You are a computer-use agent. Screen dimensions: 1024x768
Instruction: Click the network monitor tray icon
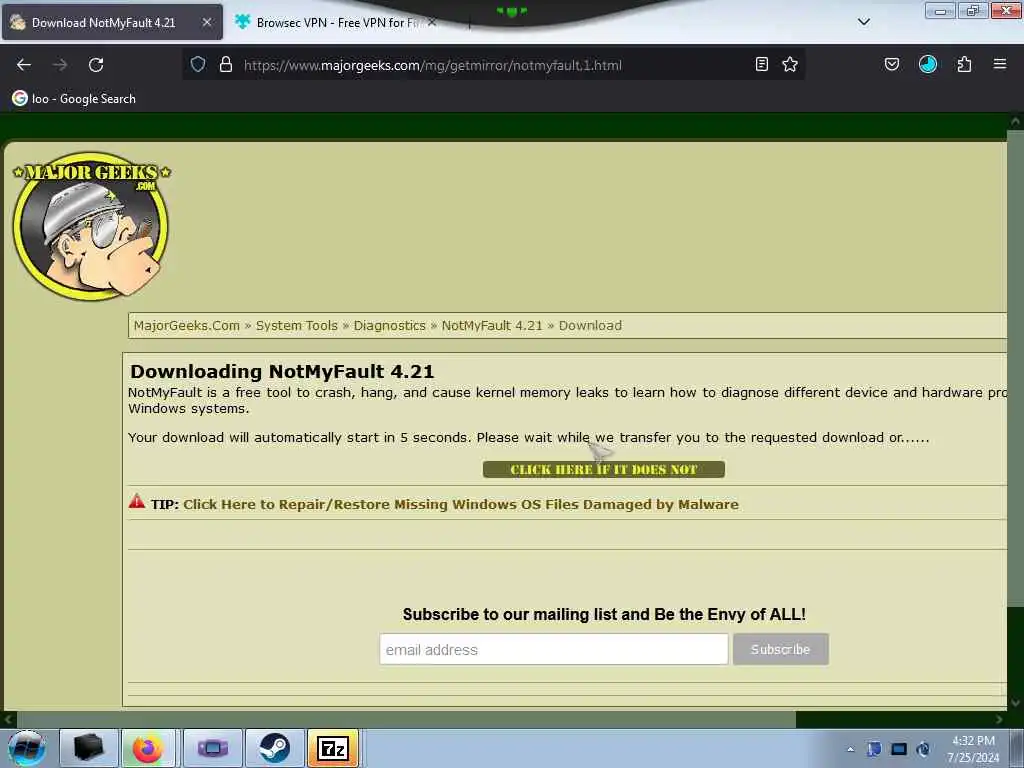[x=899, y=749]
